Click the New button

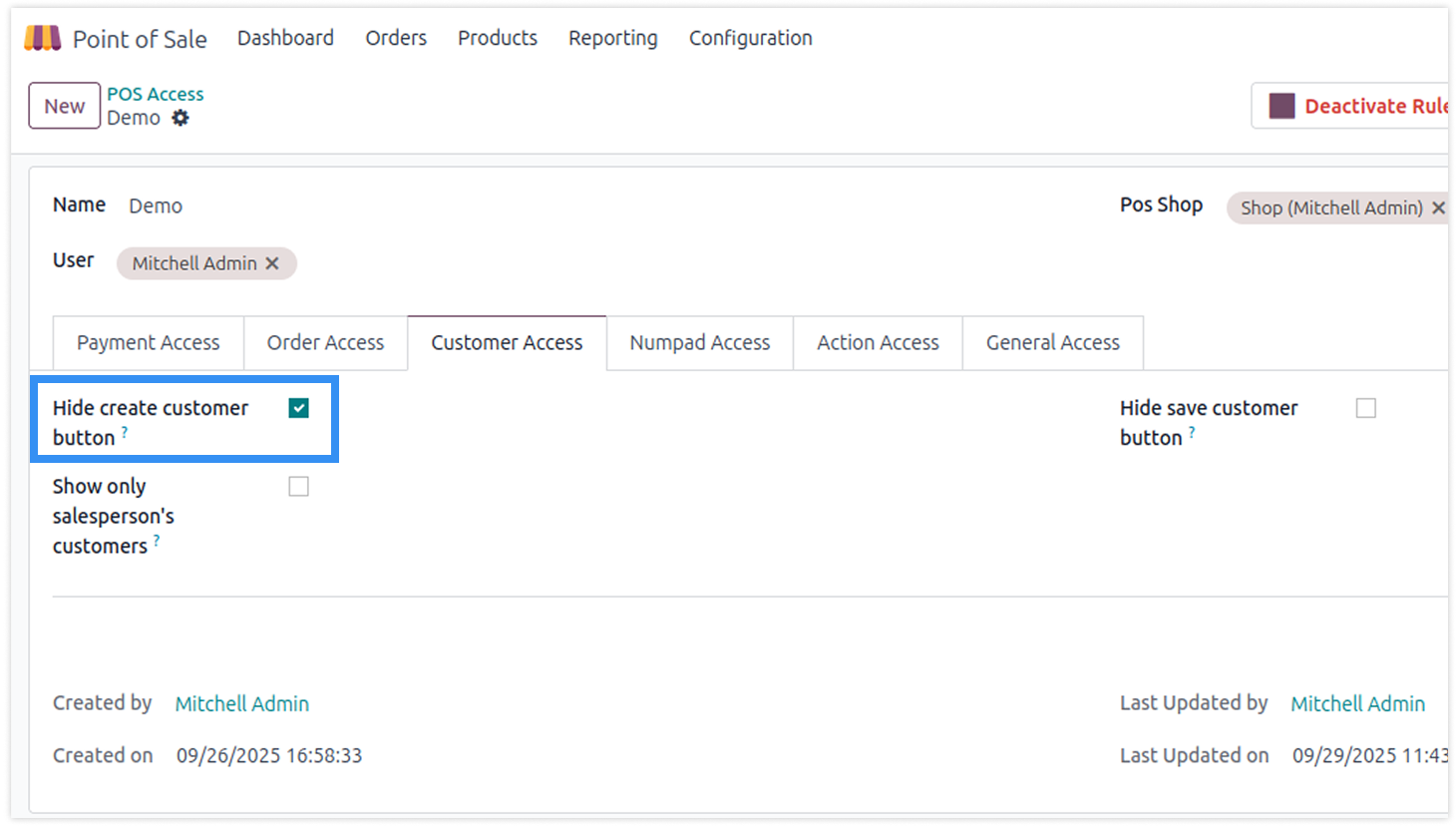(x=64, y=106)
